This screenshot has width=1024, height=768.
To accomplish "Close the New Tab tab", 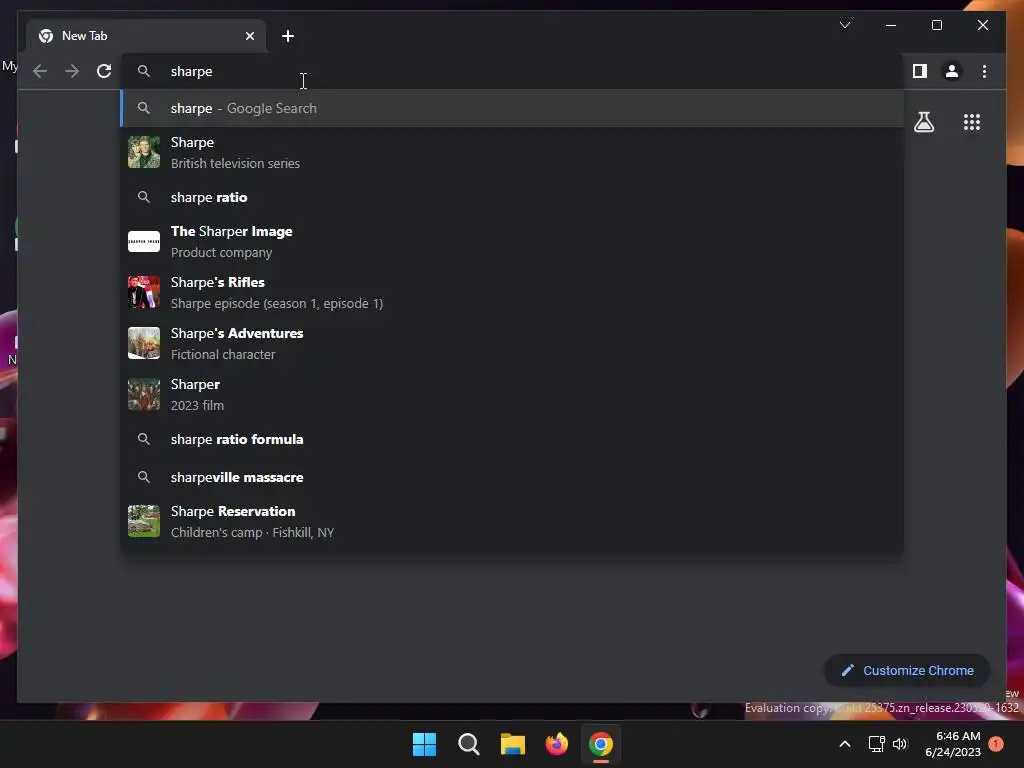I will [x=249, y=36].
